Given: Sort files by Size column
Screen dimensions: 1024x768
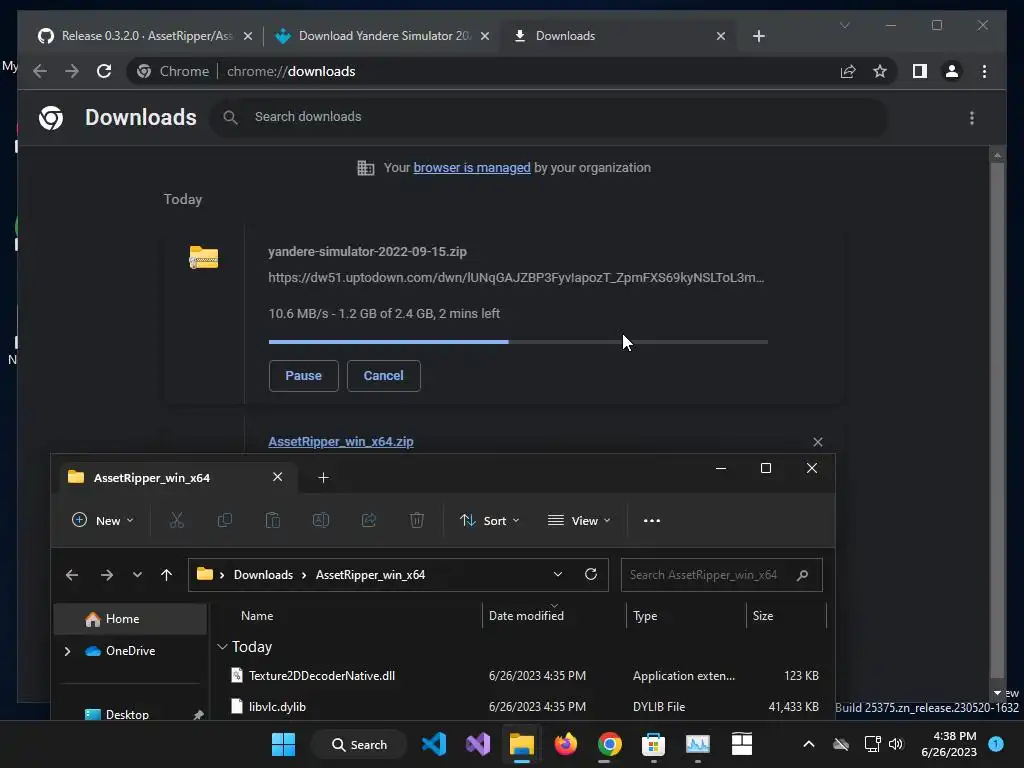Looking at the screenshot, I should tap(763, 616).
